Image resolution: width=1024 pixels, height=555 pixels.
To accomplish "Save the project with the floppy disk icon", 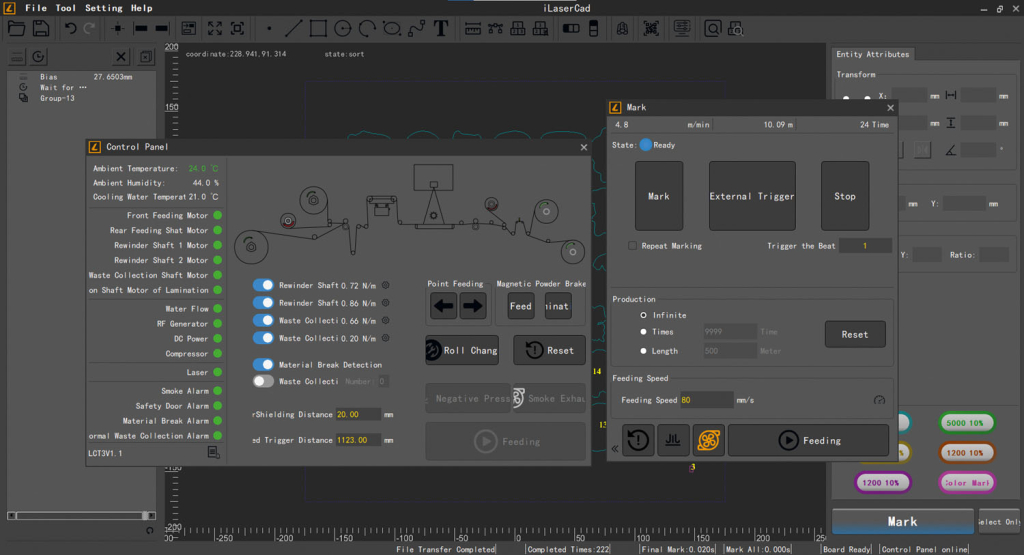I will pos(40,29).
